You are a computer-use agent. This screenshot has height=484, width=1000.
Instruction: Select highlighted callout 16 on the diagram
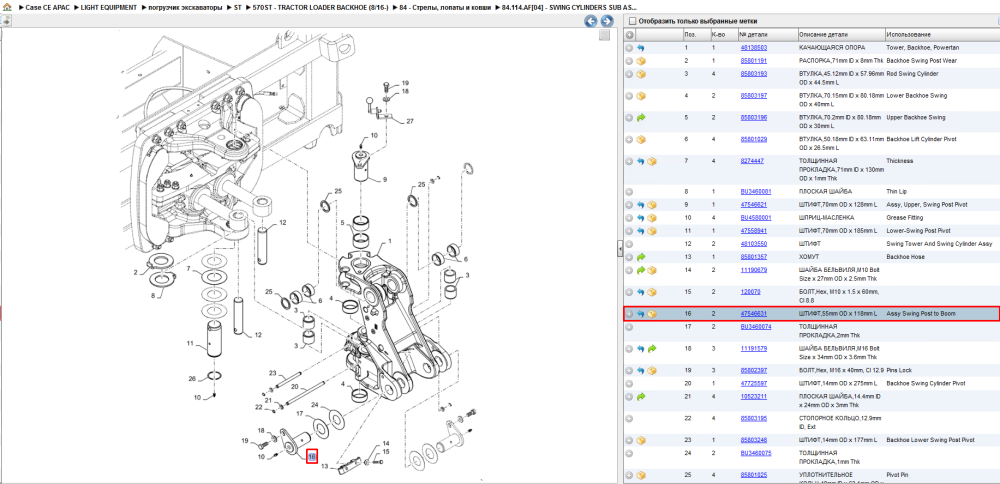coord(312,457)
